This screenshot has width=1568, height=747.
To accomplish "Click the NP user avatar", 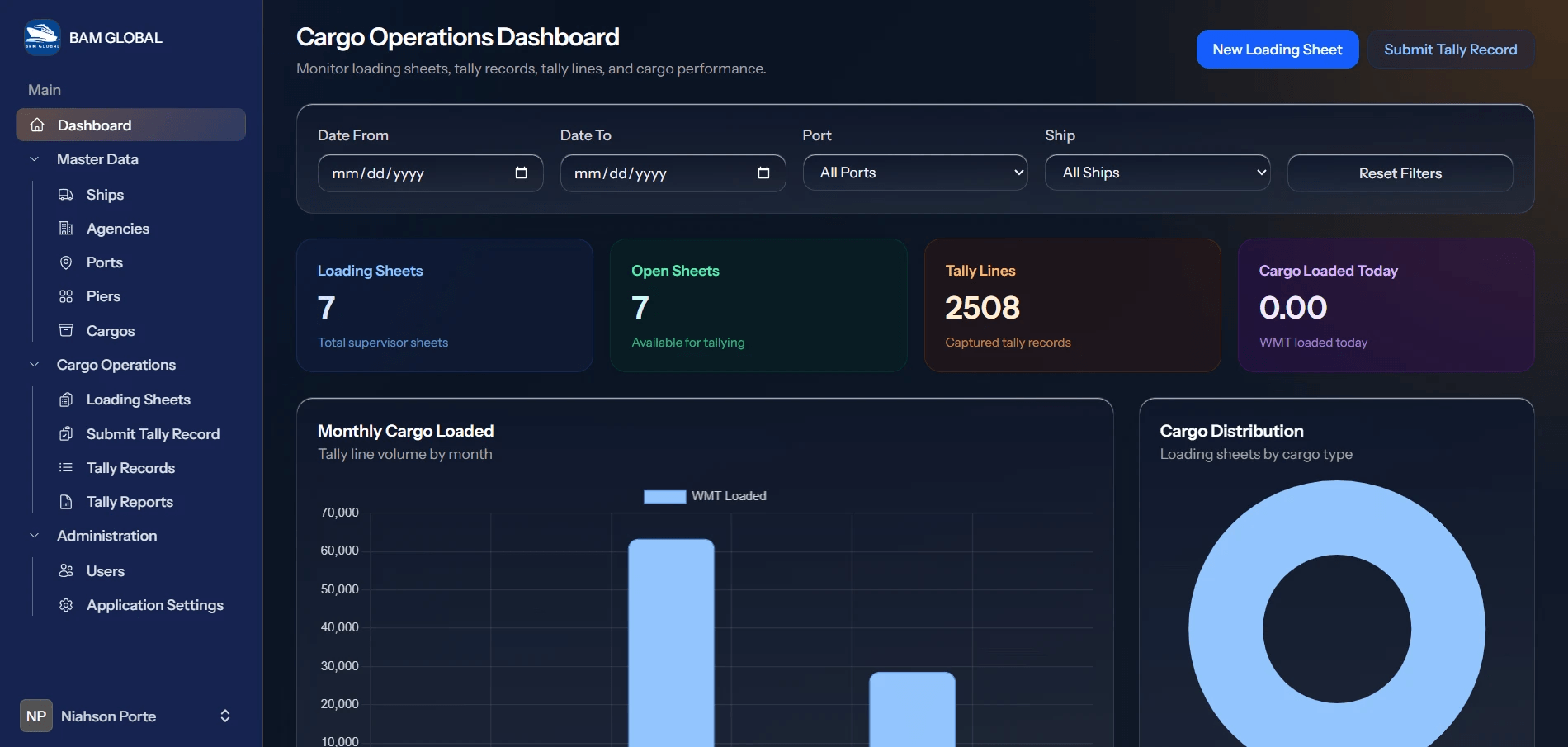I will (x=36, y=716).
